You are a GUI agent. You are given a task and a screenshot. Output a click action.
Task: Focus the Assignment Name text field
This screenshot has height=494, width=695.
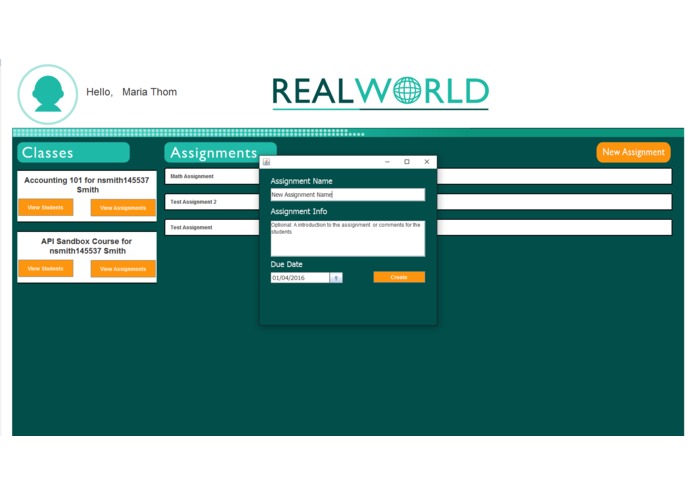[x=348, y=194]
